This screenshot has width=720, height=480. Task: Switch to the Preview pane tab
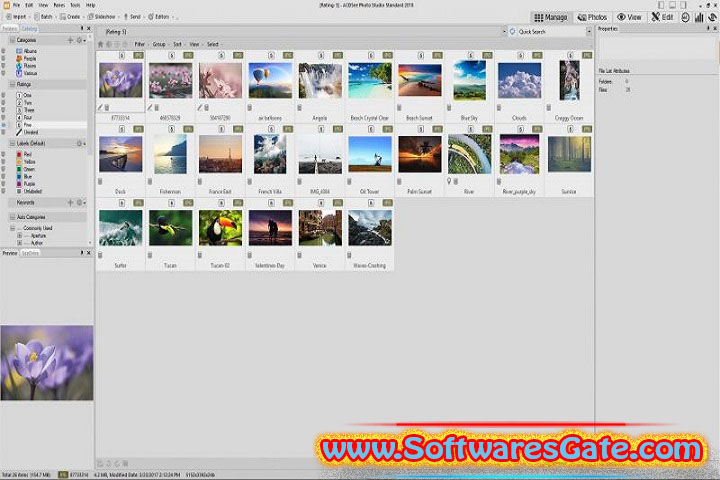(9, 253)
